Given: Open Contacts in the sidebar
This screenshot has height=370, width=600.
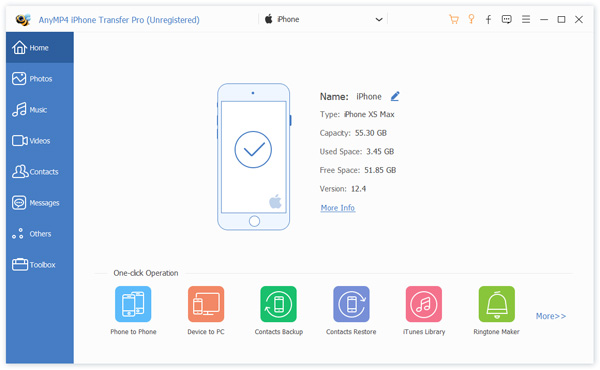Looking at the screenshot, I should pyautogui.click(x=40, y=172).
